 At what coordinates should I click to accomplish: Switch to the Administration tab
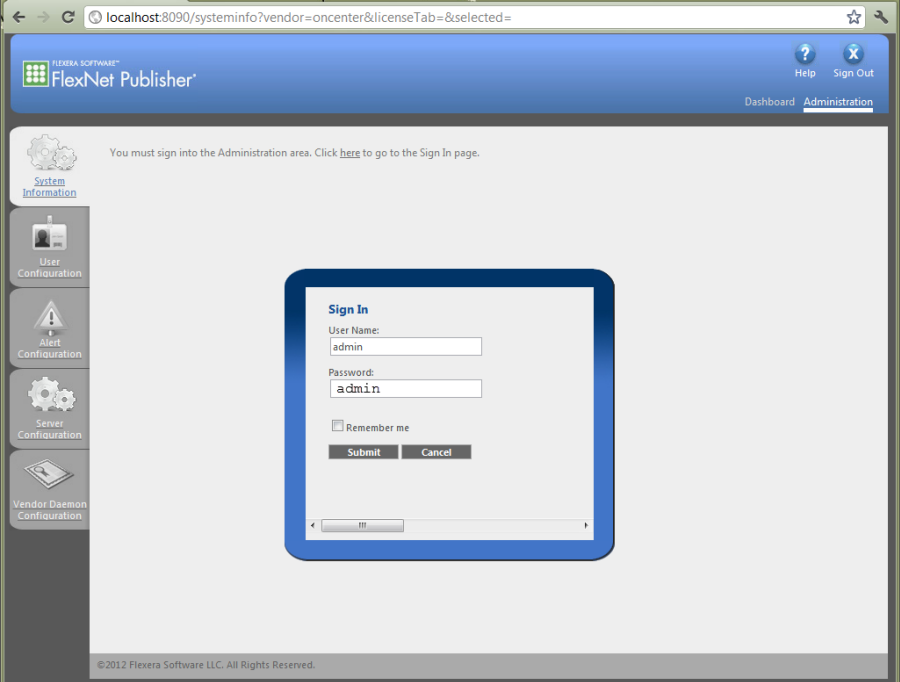tap(838, 102)
